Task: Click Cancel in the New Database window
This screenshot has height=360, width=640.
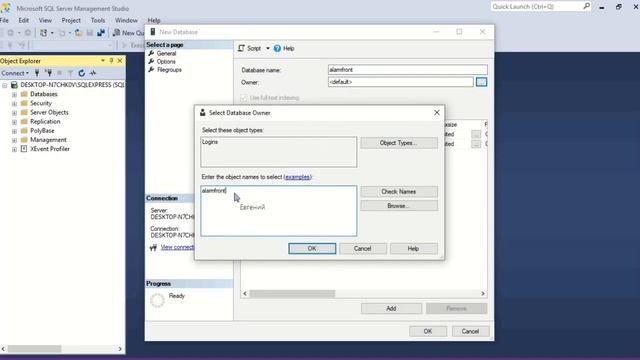Action: 470,331
